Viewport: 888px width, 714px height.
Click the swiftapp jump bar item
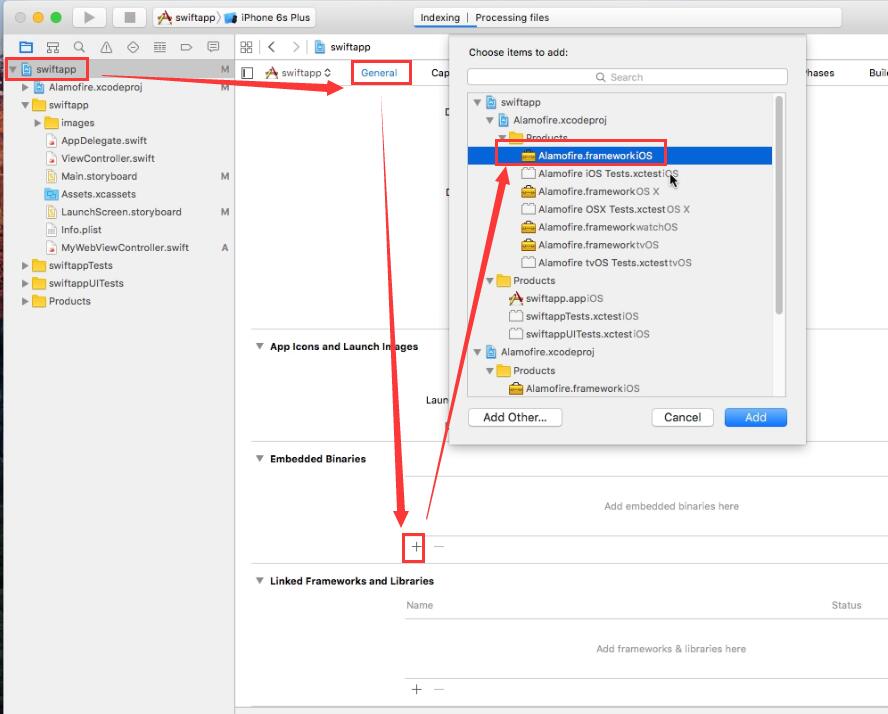click(x=343, y=47)
